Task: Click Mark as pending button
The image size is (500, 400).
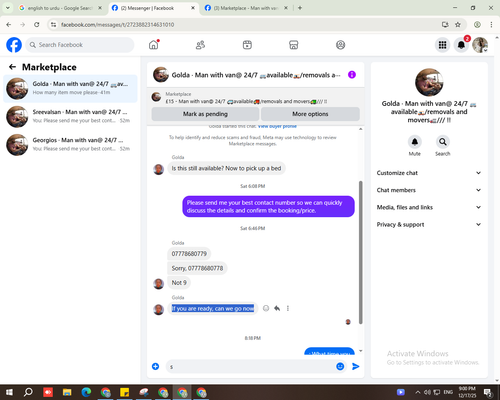Action: [x=205, y=114]
